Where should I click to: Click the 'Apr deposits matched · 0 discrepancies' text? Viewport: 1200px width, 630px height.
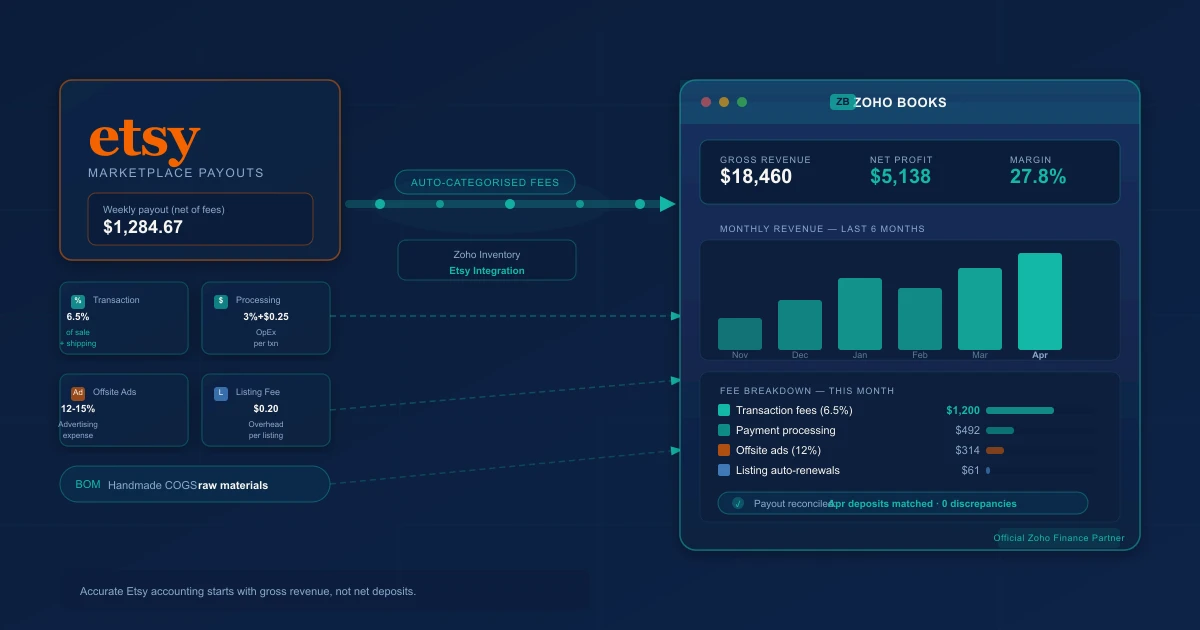coord(922,504)
